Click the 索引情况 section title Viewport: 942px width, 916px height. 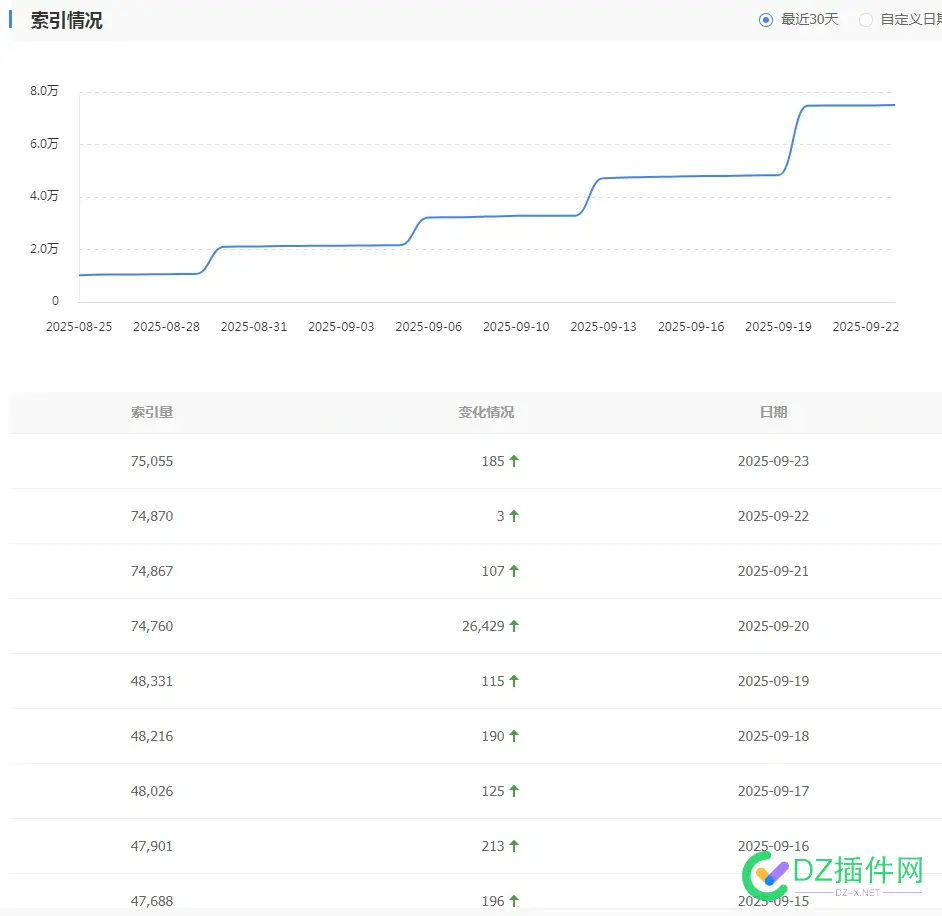click(x=67, y=20)
